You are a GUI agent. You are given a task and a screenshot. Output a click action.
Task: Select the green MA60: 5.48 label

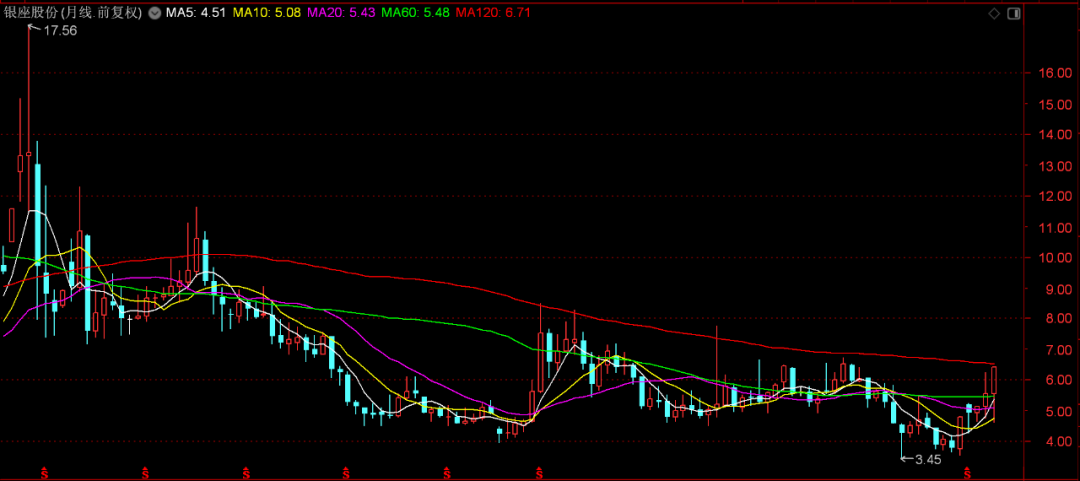(x=415, y=13)
